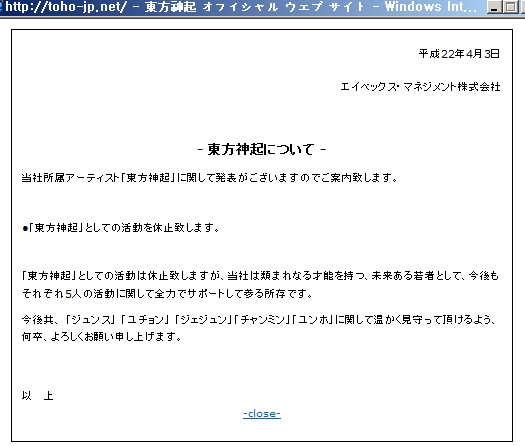Click the line 活動を休止致します
Image resolution: width=525 pixels, height=446 pixels.
121,228
